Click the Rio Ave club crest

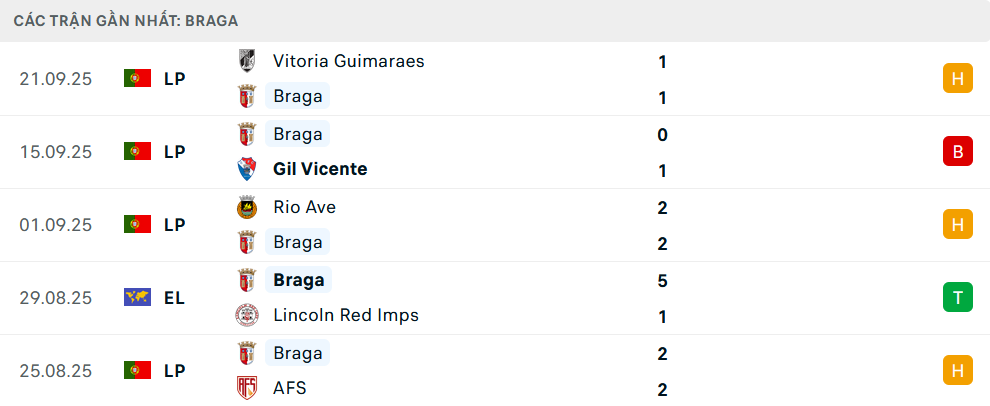pyautogui.click(x=246, y=207)
